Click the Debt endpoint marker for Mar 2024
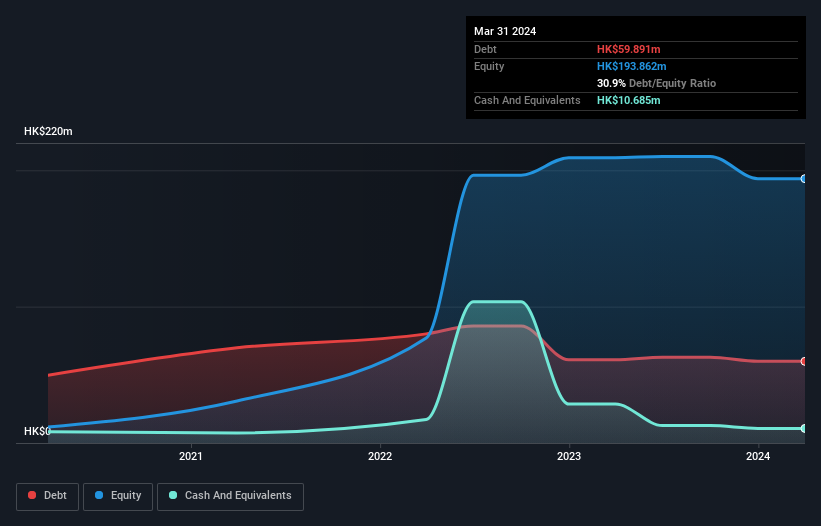This screenshot has width=821, height=526. (x=804, y=361)
